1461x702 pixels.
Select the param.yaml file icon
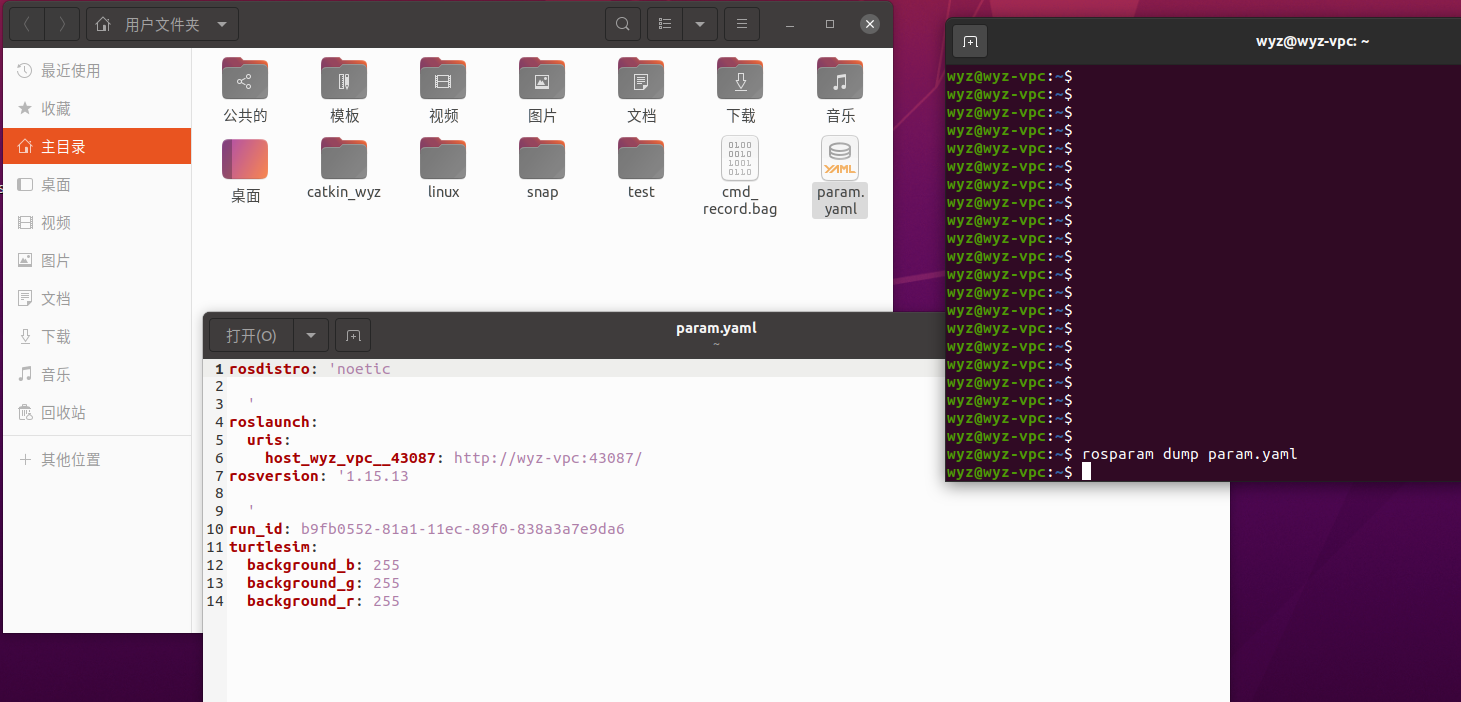click(840, 159)
